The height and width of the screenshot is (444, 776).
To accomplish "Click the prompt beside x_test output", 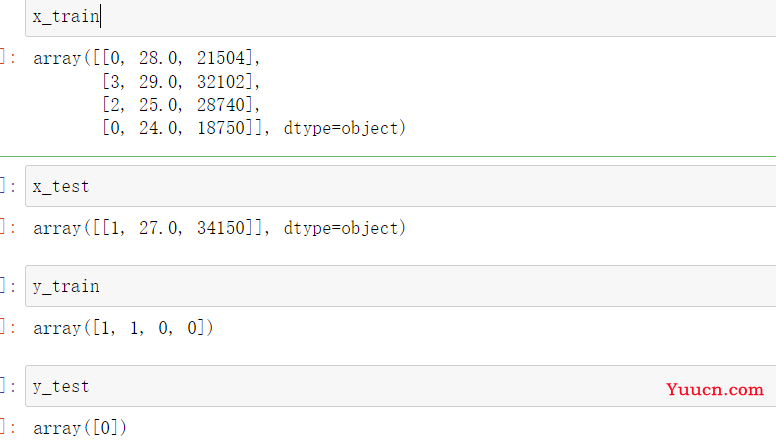I will click(x=8, y=228).
